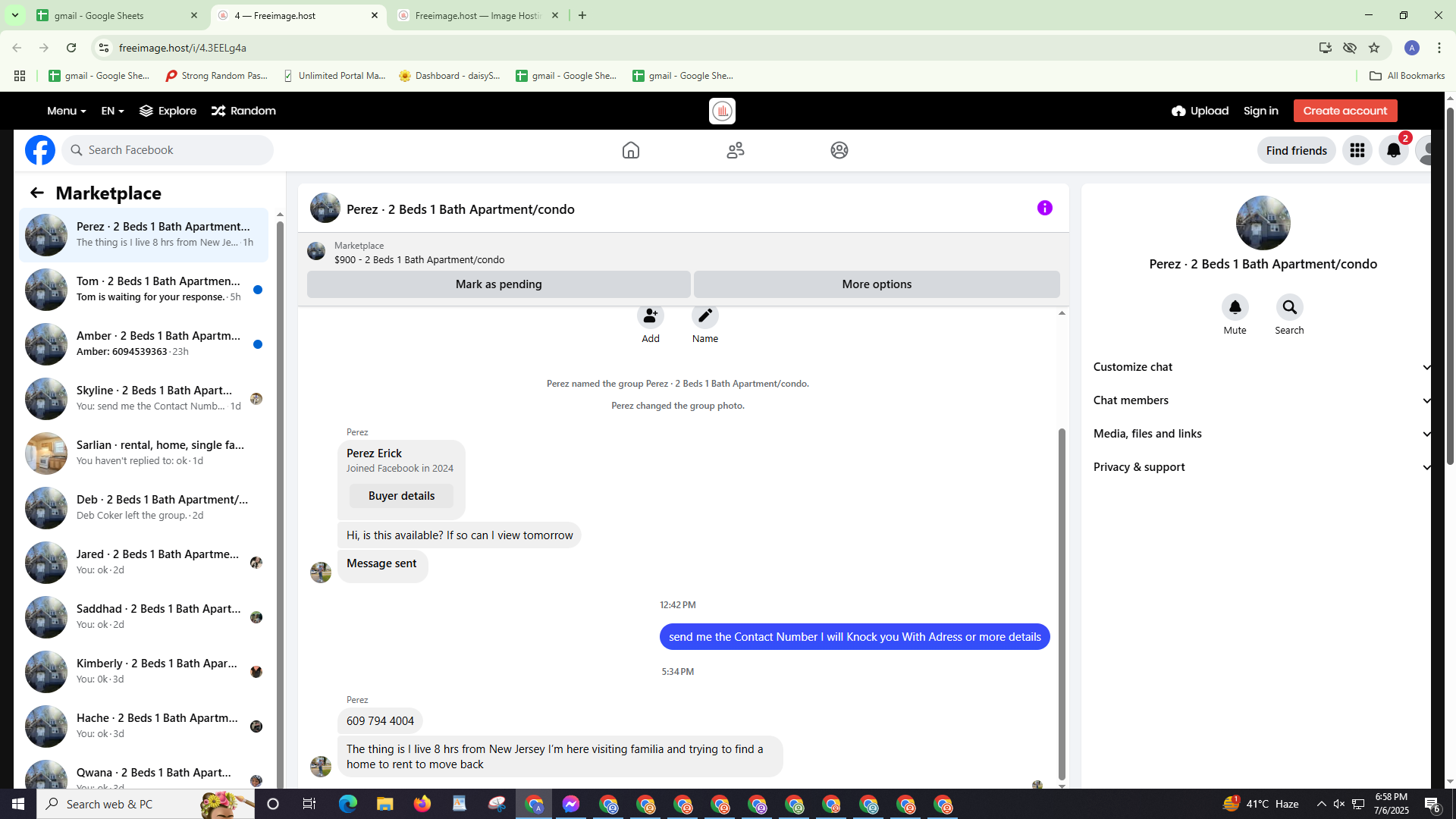Open the Chrome profile avatar

point(1412,48)
